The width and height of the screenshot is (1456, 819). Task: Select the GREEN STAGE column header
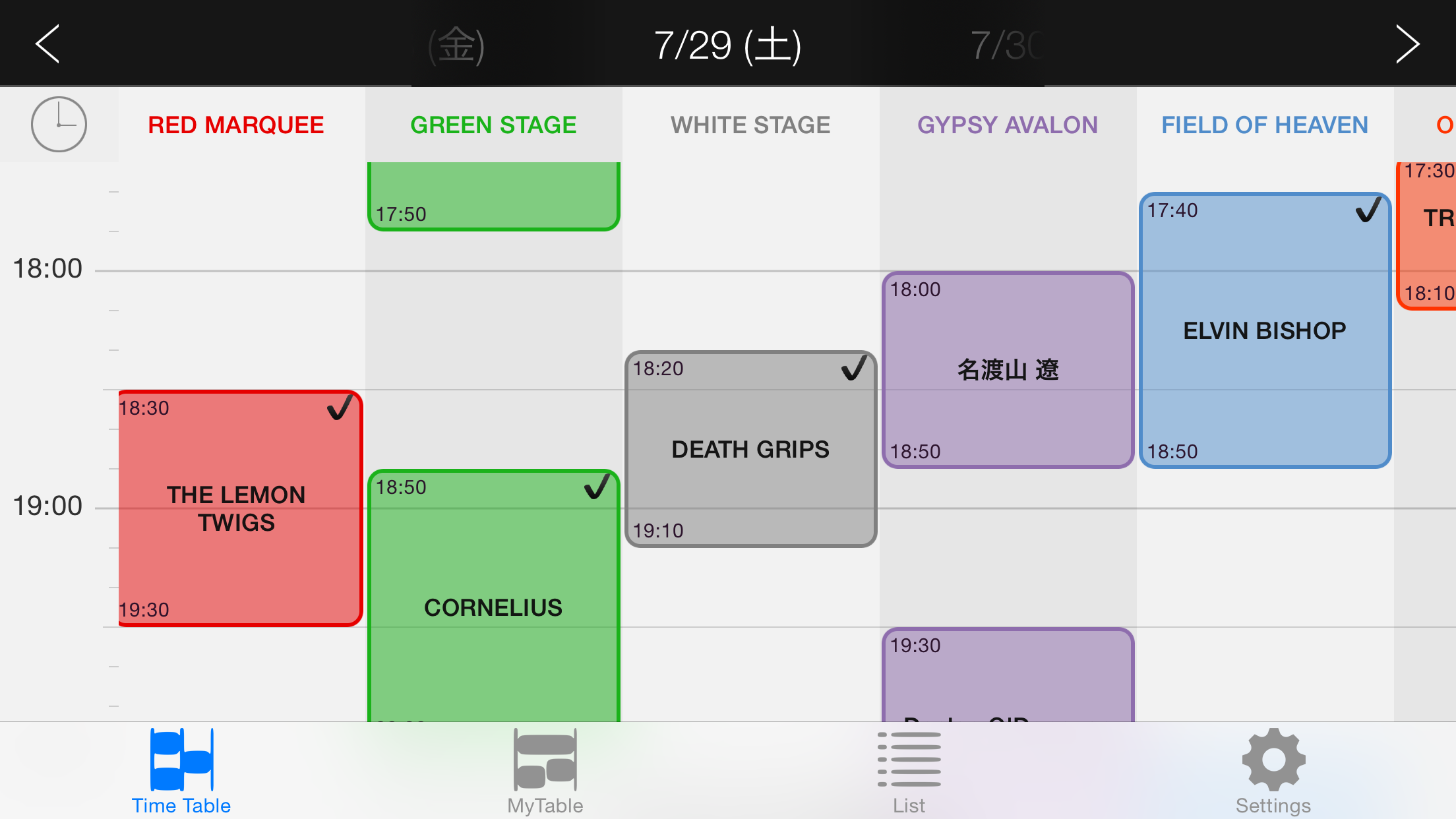click(x=493, y=125)
